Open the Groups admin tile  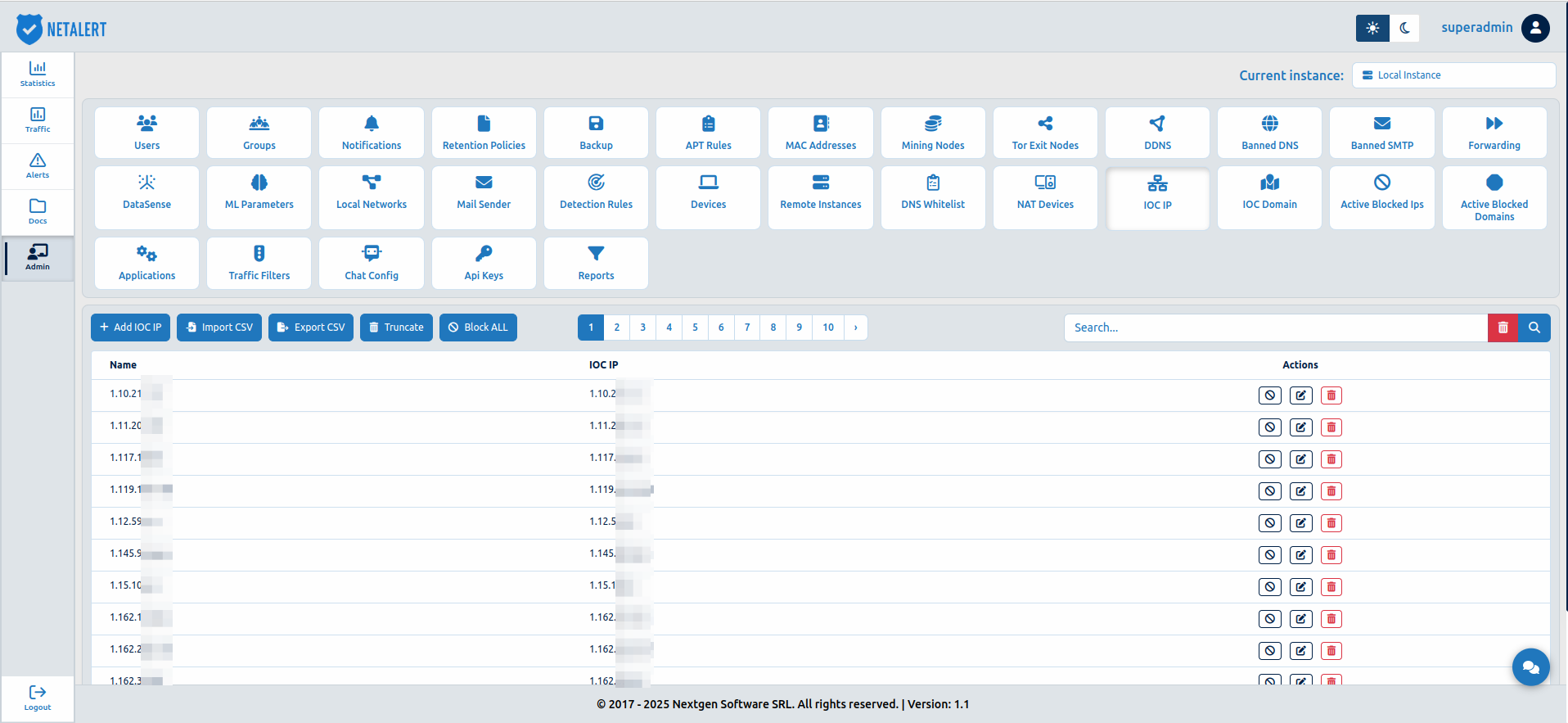coord(259,133)
